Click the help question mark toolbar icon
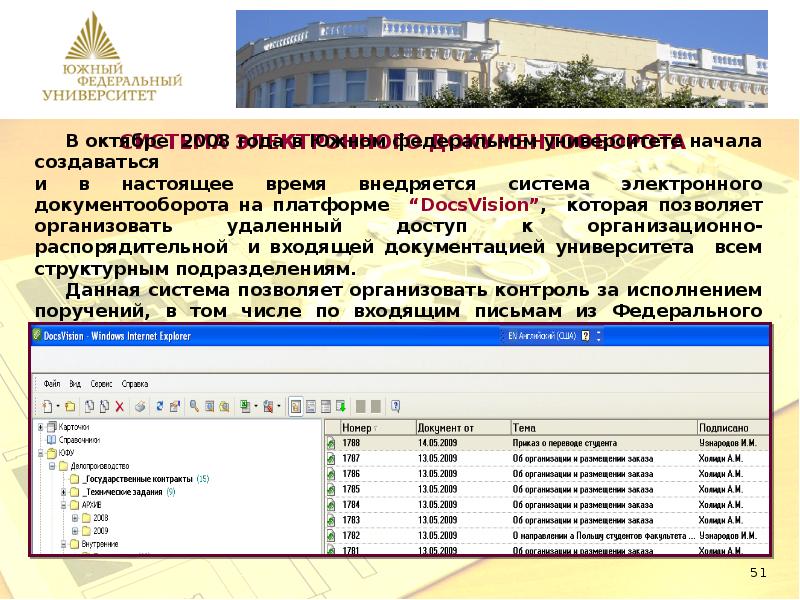800x600 pixels. coord(394,406)
